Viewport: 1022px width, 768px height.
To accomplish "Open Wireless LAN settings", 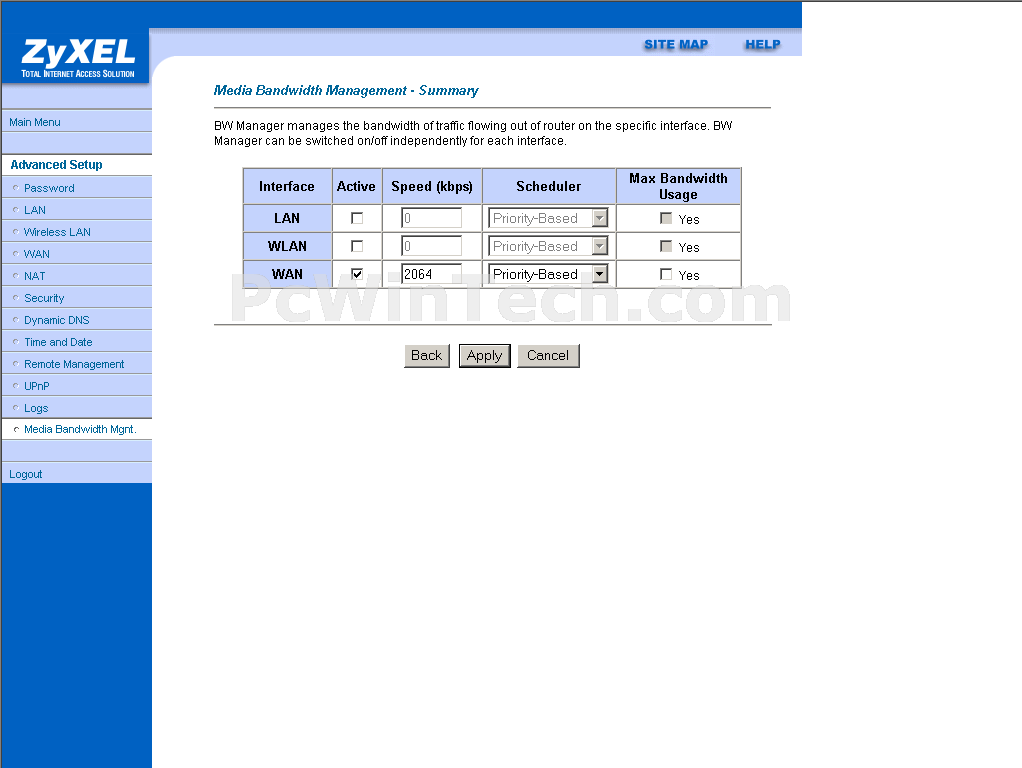I will coord(57,232).
